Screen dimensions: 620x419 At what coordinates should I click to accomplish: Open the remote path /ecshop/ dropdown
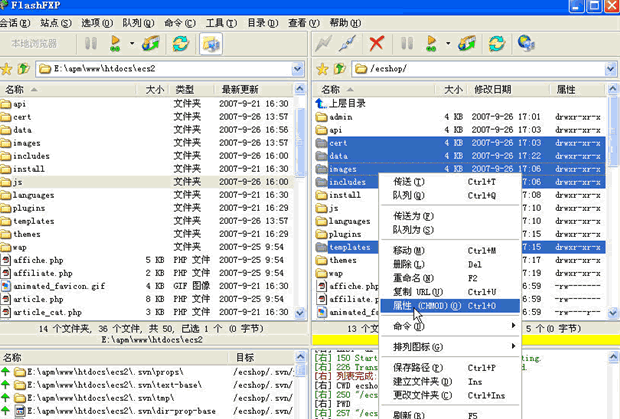click(x=608, y=69)
